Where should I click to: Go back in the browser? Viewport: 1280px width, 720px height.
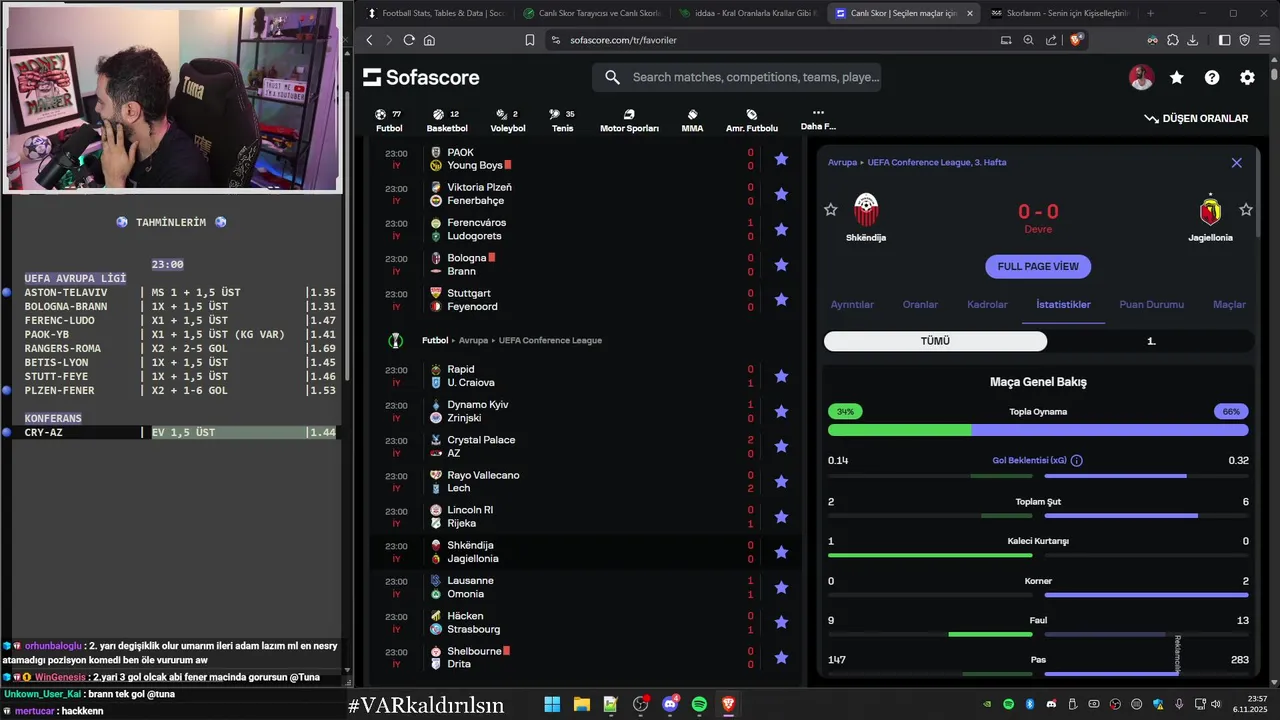[x=369, y=40]
